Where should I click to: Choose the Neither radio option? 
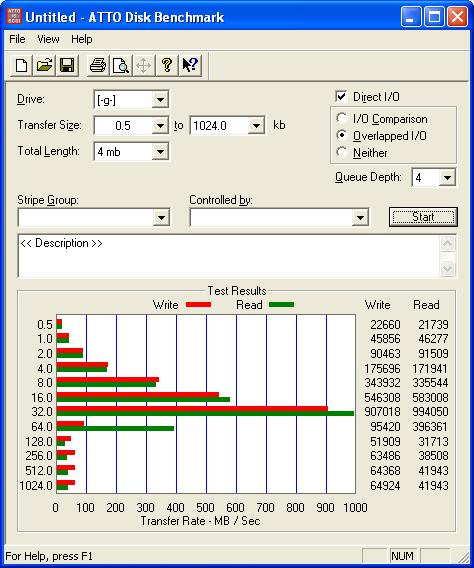point(341,153)
